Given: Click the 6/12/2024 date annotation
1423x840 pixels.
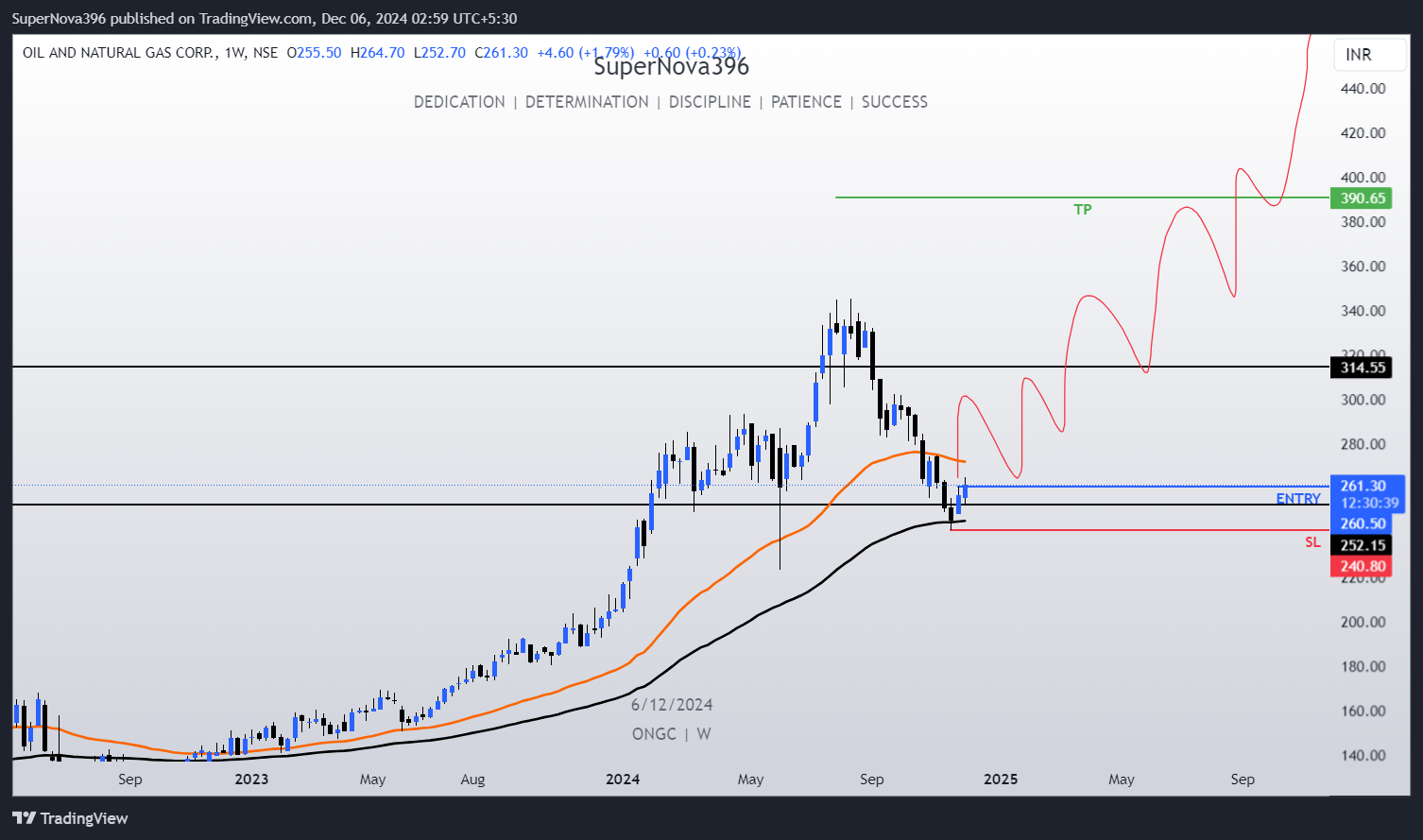Looking at the screenshot, I should click(x=672, y=705).
